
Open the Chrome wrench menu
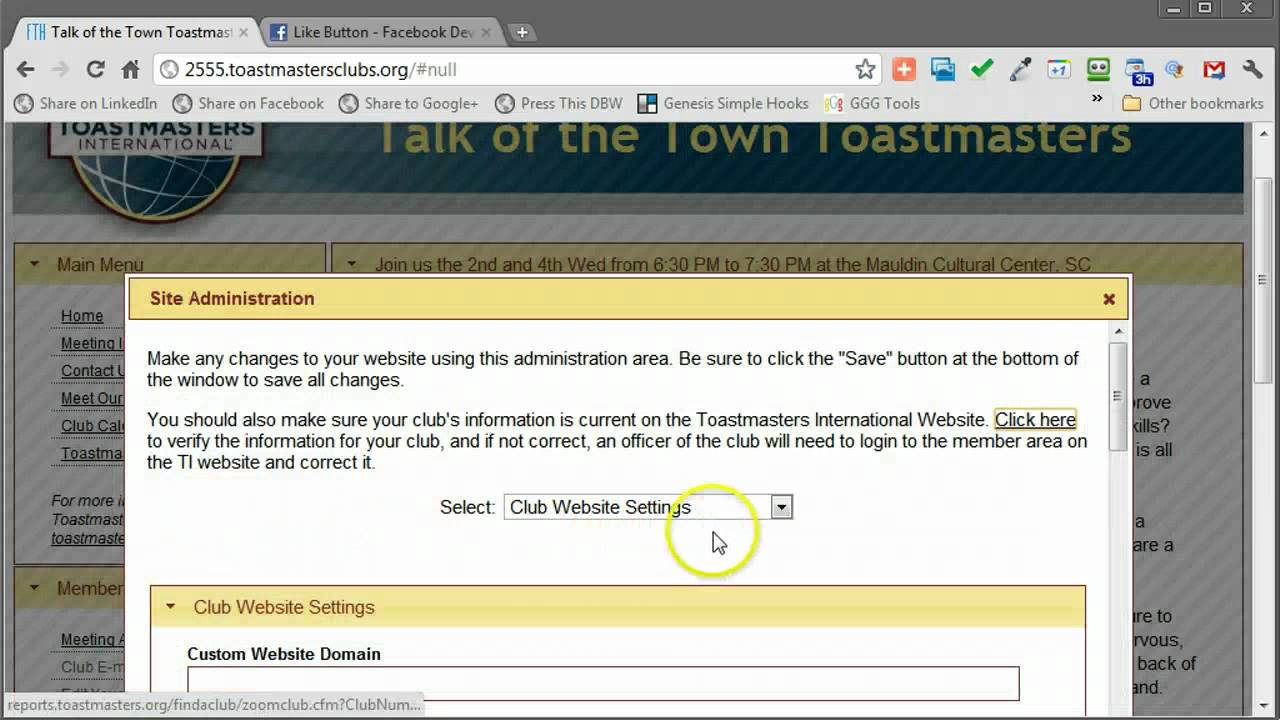(1252, 69)
